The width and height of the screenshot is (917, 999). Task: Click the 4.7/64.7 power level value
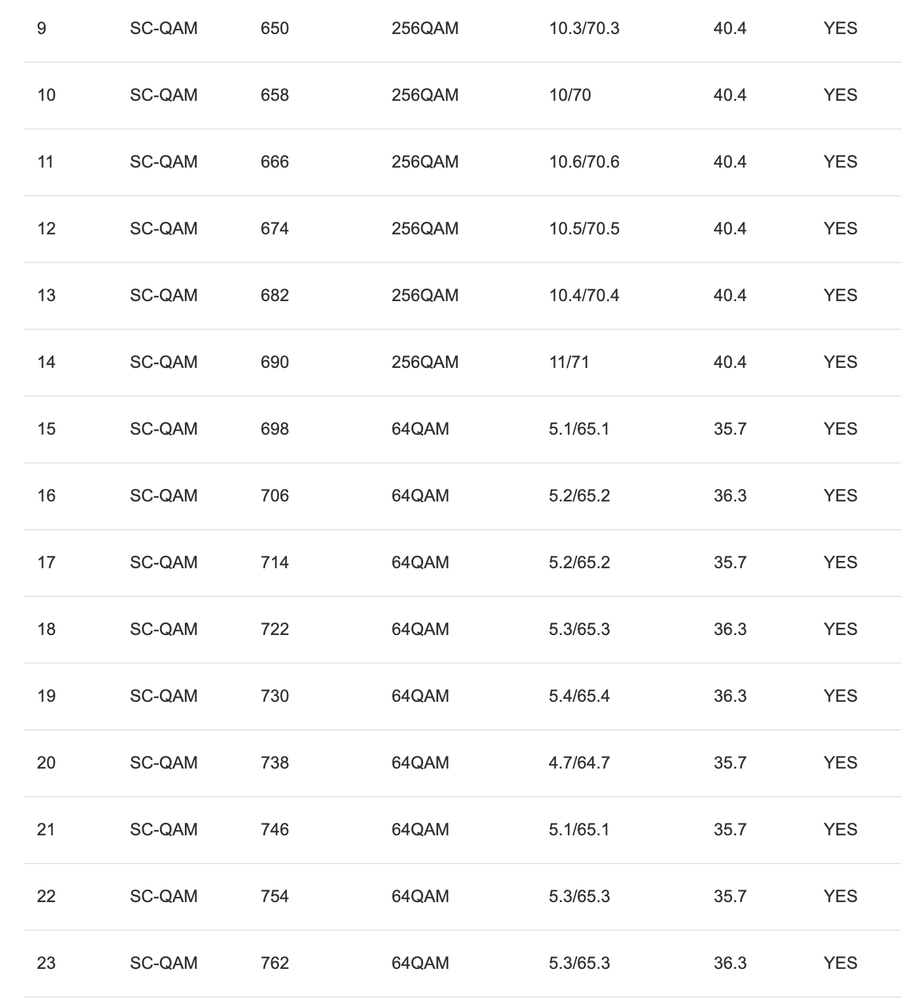[x=579, y=763]
